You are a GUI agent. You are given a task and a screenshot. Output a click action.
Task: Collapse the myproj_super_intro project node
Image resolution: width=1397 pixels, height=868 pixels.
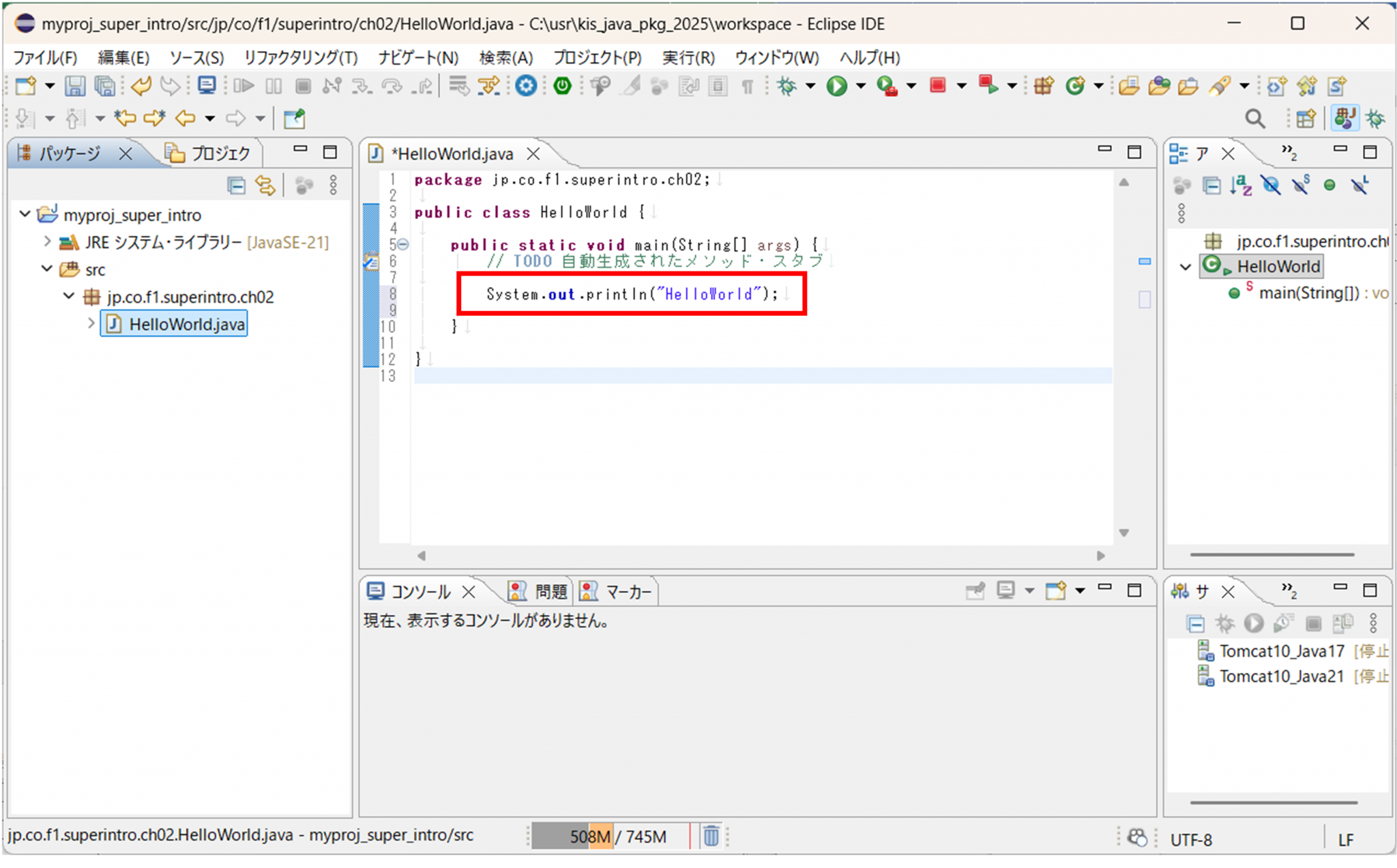coord(25,215)
